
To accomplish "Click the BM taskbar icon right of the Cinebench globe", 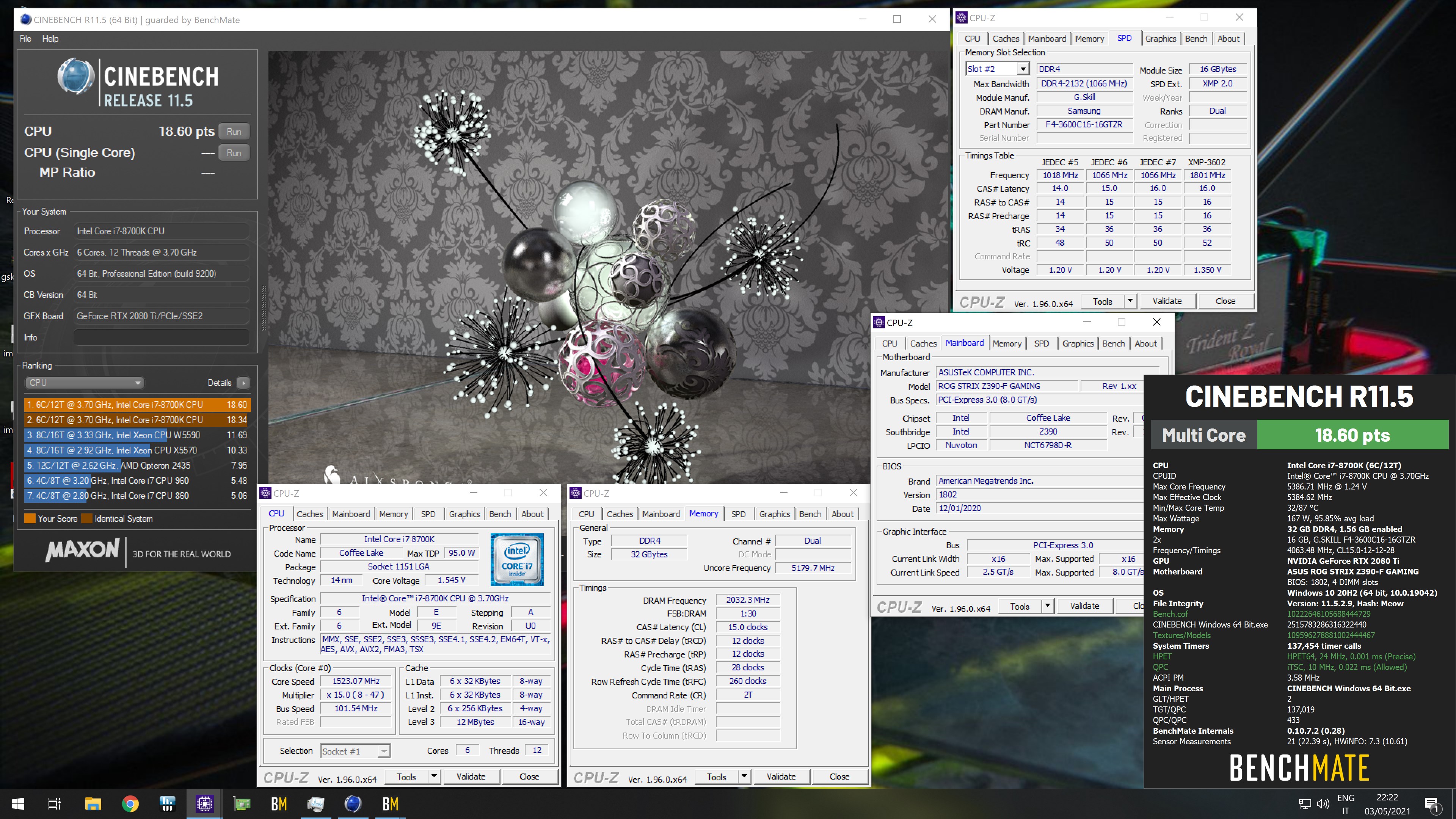I will [x=391, y=804].
